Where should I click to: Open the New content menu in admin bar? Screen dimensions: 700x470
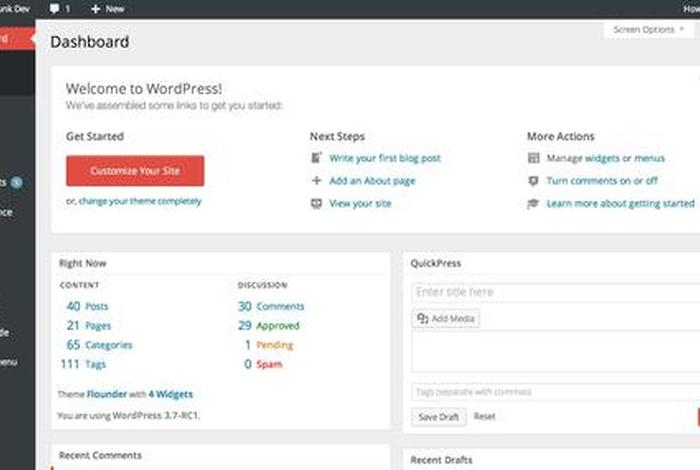point(108,8)
